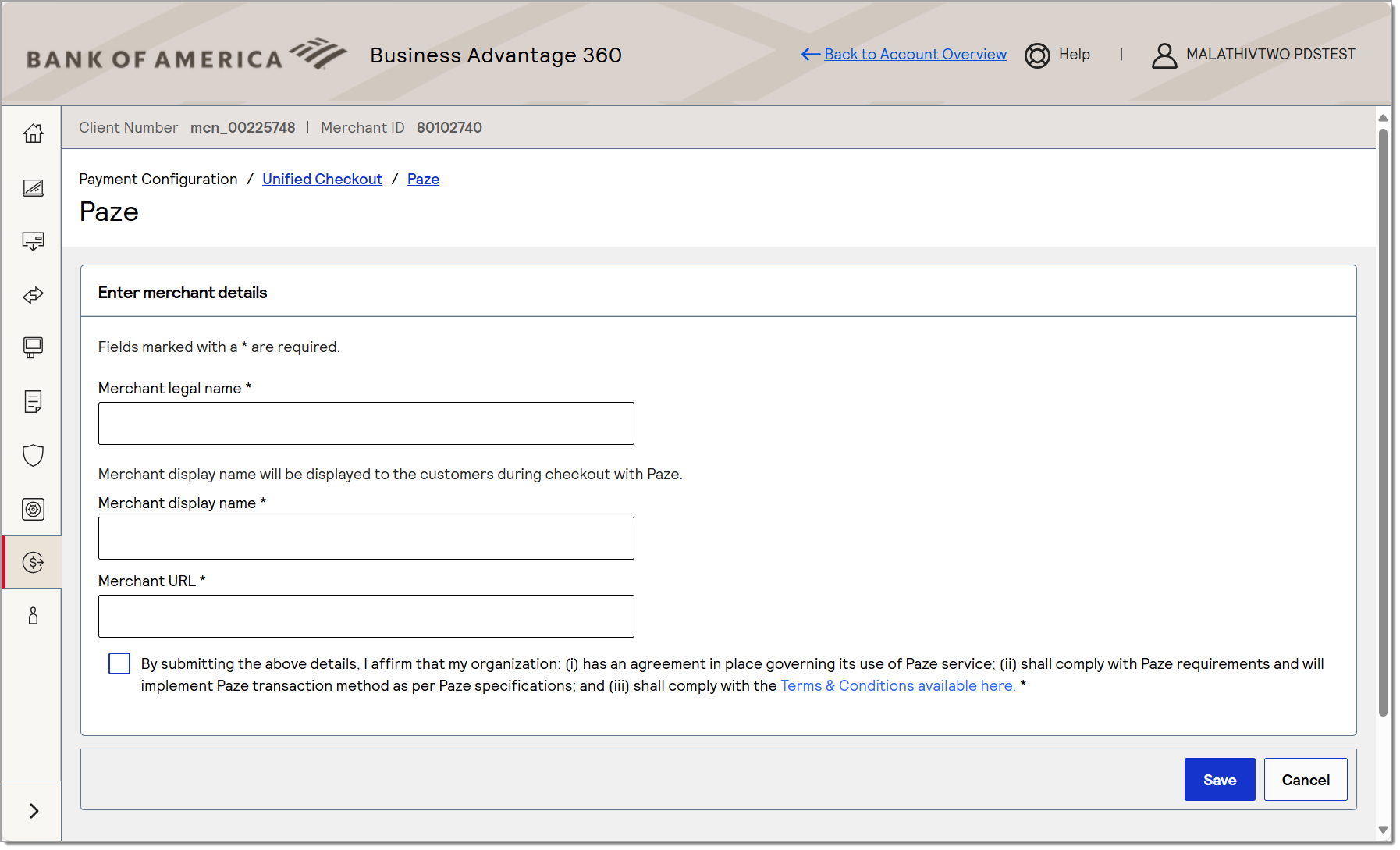Select the virtual terminal icon in sidebar

(33, 187)
